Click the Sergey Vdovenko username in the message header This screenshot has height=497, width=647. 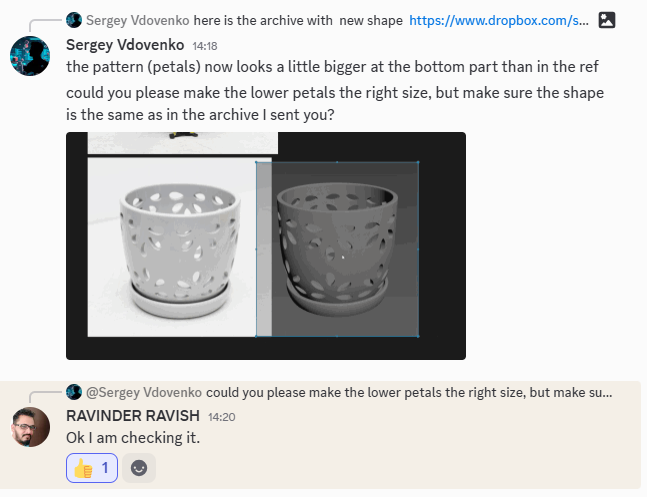(125, 45)
